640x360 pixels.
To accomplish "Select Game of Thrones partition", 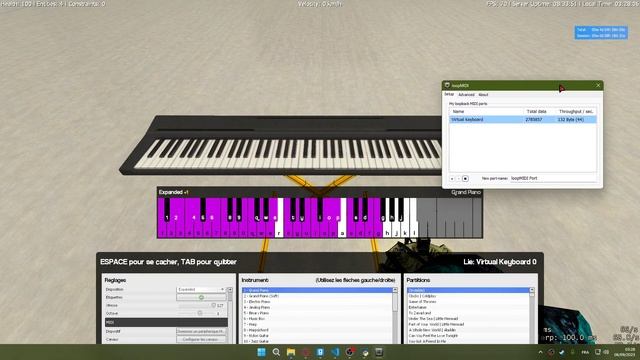I will click(x=469, y=302).
